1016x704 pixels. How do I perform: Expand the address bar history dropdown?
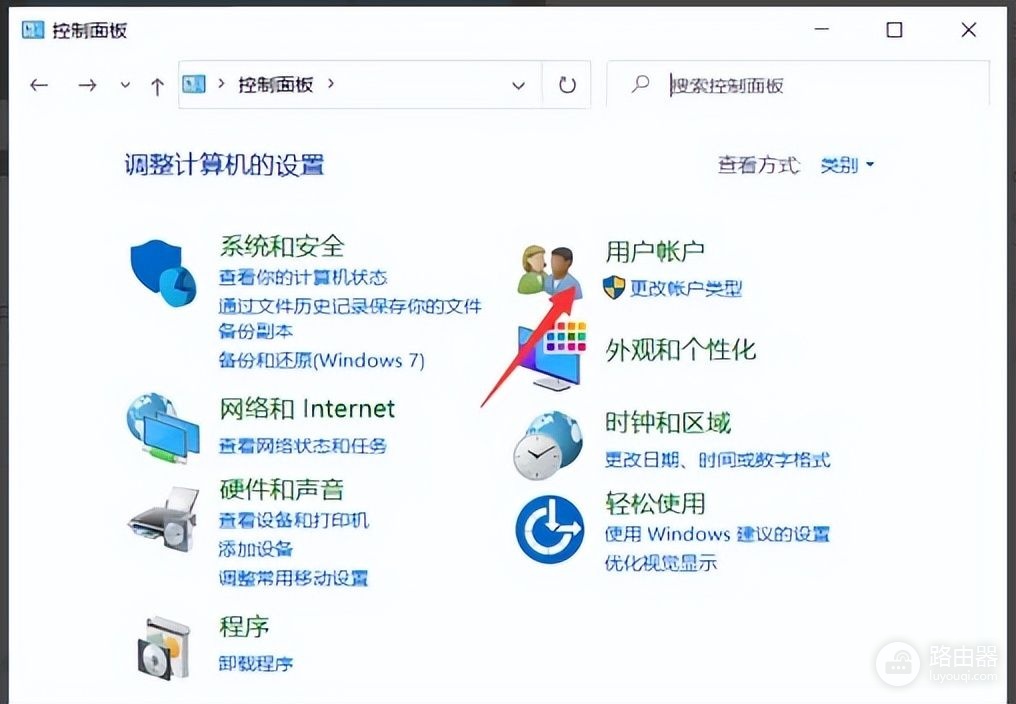click(x=518, y=86)
